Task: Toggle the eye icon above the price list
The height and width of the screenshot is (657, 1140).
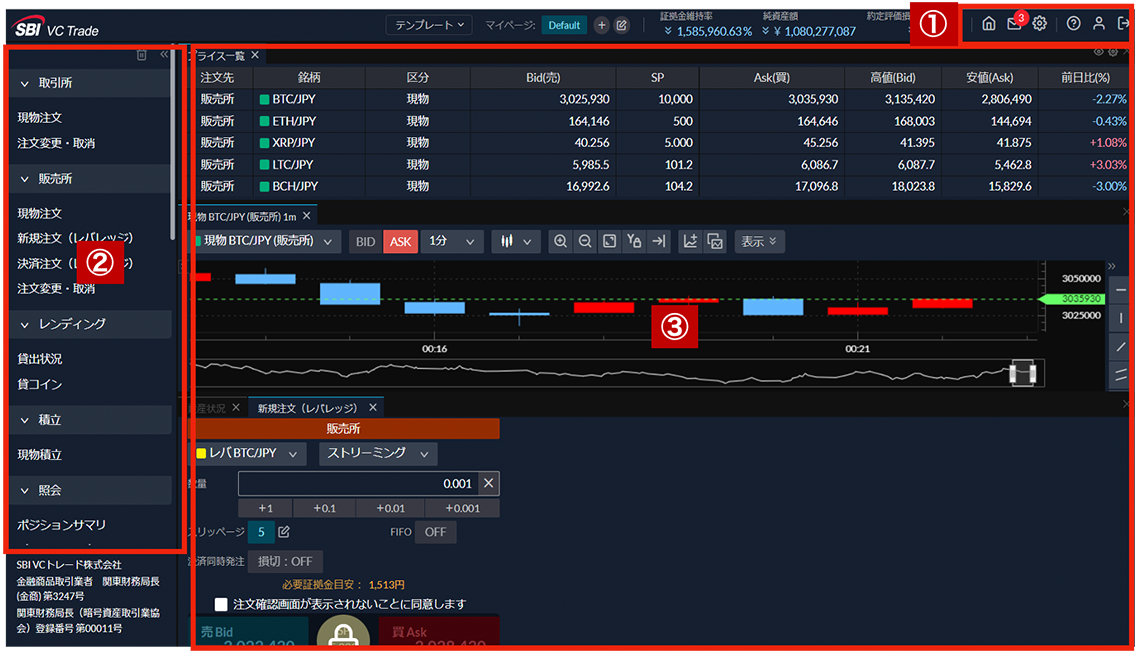Action: click(1099, 52)
